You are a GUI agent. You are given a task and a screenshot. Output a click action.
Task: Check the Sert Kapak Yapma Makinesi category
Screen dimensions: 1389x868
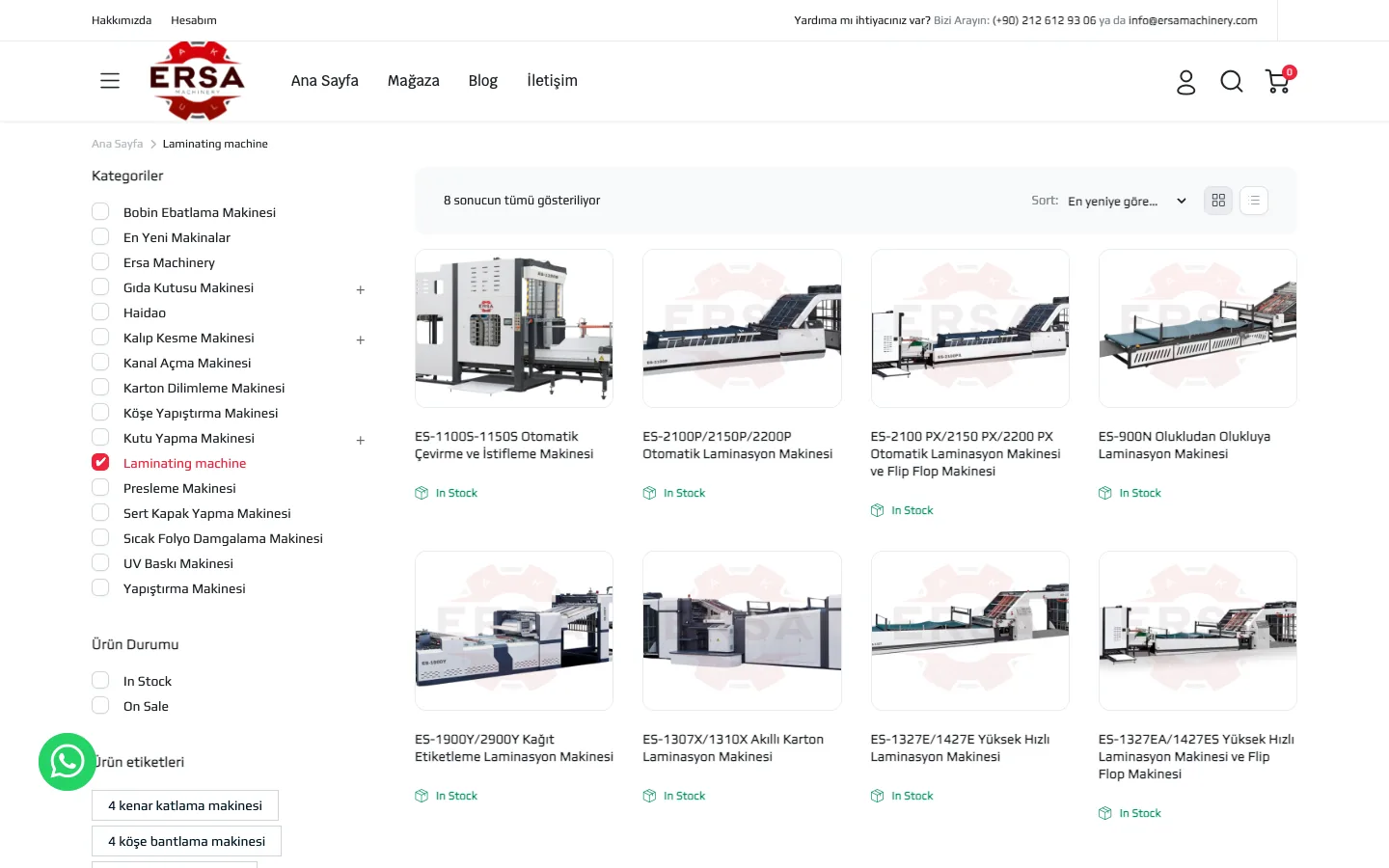[x=100, y=512]
